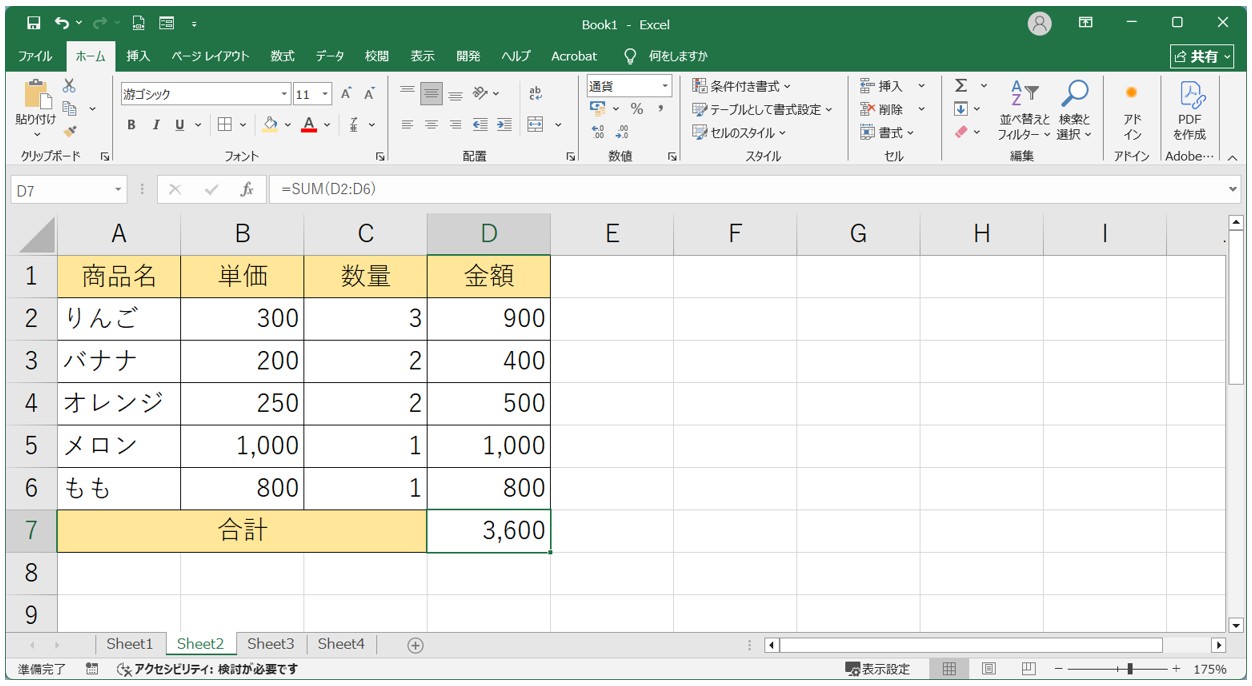Click the accounting currency format icon
Image resolution: width=1252 pixels, height=686 pixels.
pyautogui.click(x=598, y=109)
